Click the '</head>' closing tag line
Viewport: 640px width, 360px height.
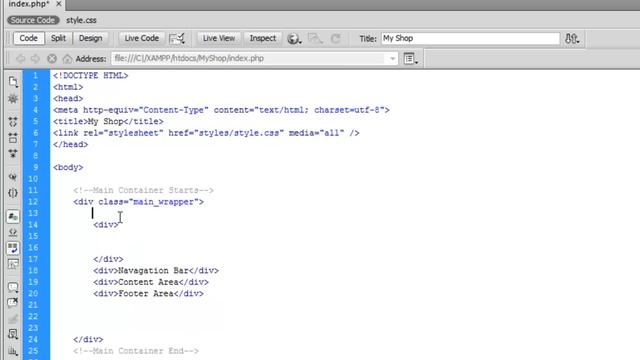(71, 144)
